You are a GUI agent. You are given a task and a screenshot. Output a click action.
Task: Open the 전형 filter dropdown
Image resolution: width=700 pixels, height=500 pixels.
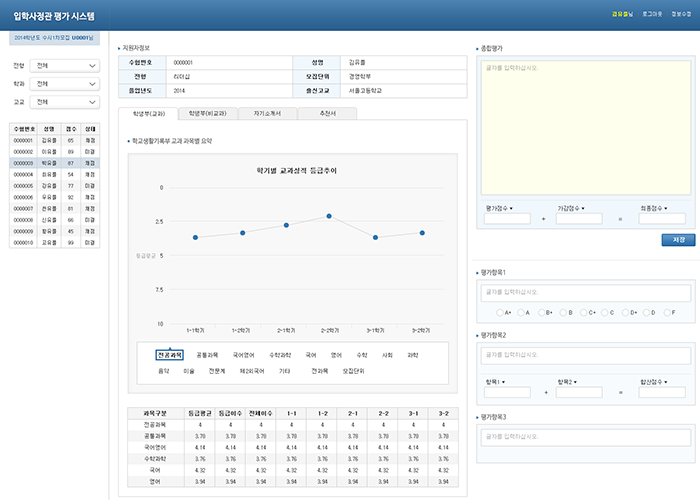pyautogui.click(x=65, y=66)
